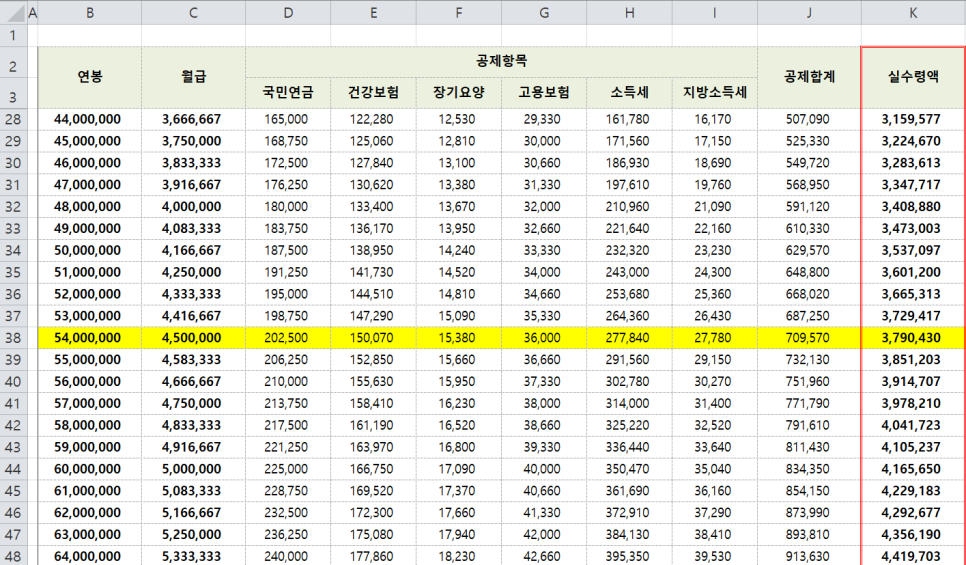Click monthly pay cell 4,500,000
The width and height of the screenshot is (966, 565).
coord(193,338)
